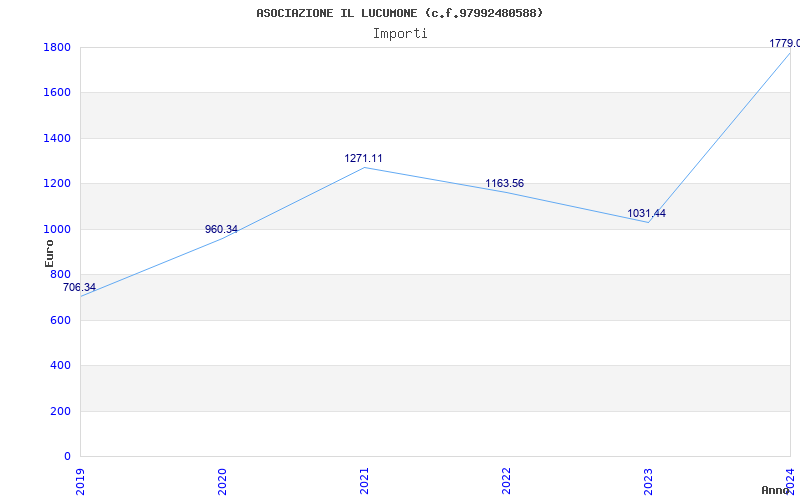Image resolution: width=800 pixels, height=500 pixels.
Task: Click data label 706.34
Action: tap(79, 287)
